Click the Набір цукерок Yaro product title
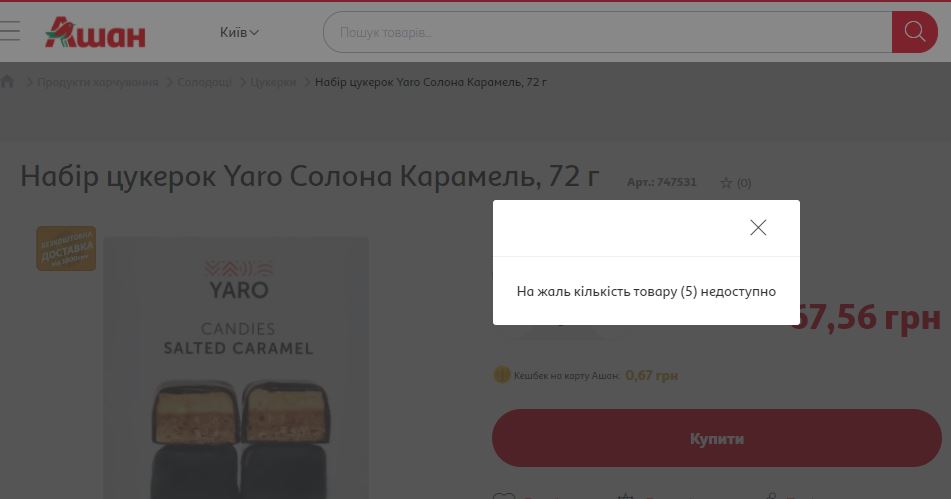Viewport: 951px width, 499px height. coord(310,176)
